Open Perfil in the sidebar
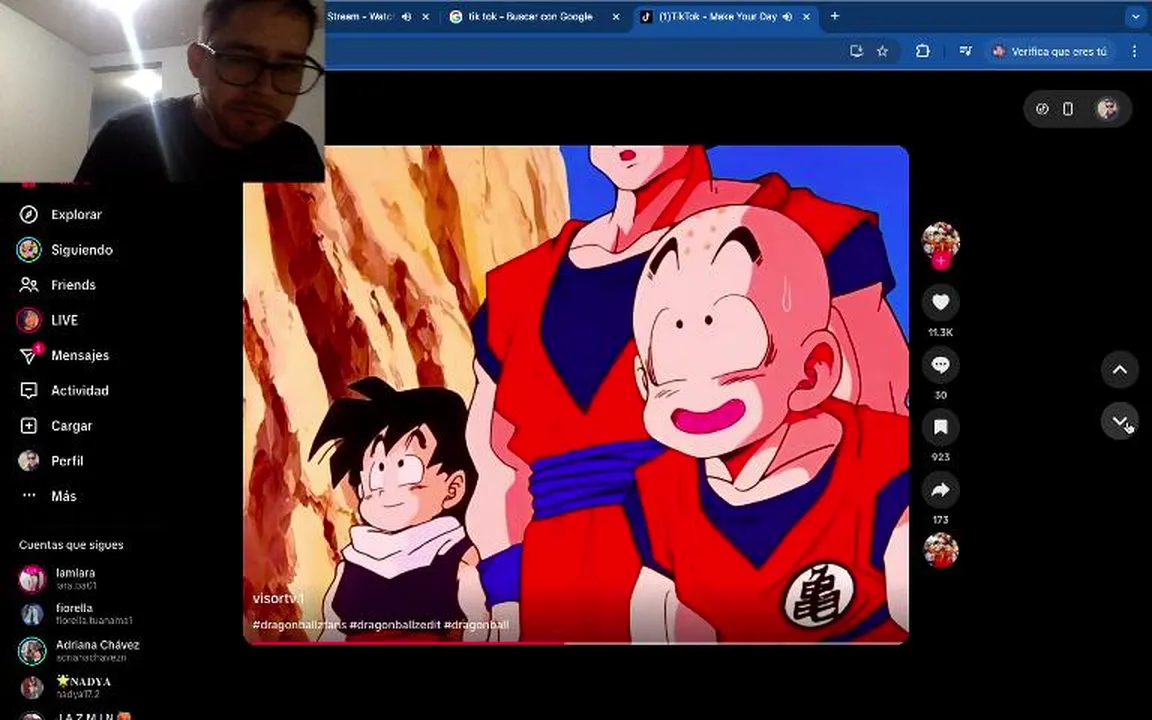The image size is (1152, 720). click(51, 461)
